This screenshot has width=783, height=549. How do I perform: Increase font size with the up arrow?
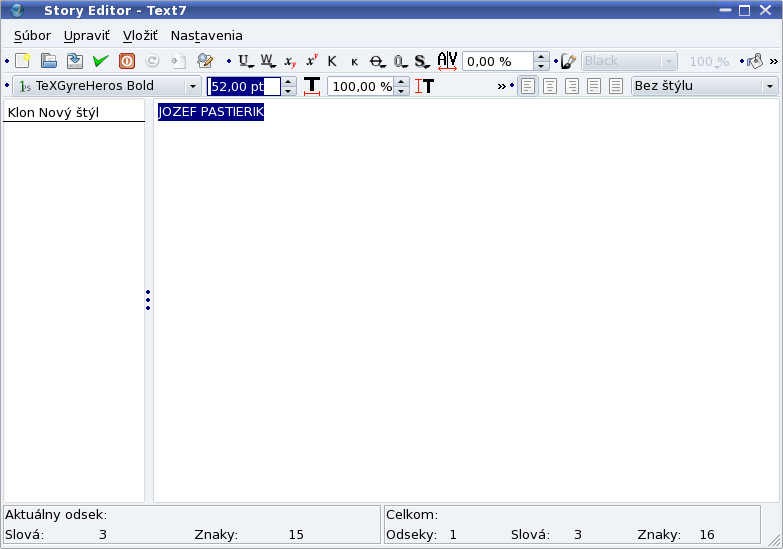point(289,81)
